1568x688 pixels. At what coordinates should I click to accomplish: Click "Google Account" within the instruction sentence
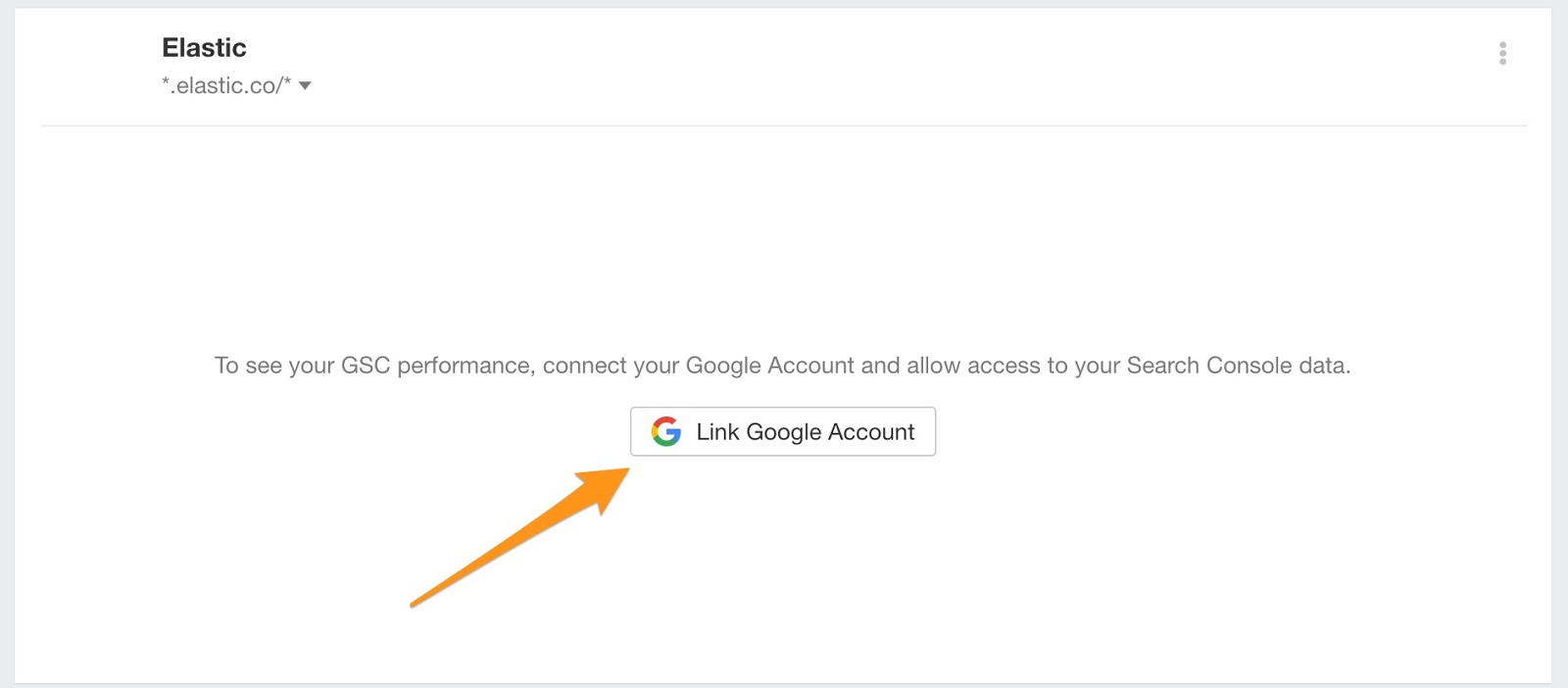(x=769, y=366)
